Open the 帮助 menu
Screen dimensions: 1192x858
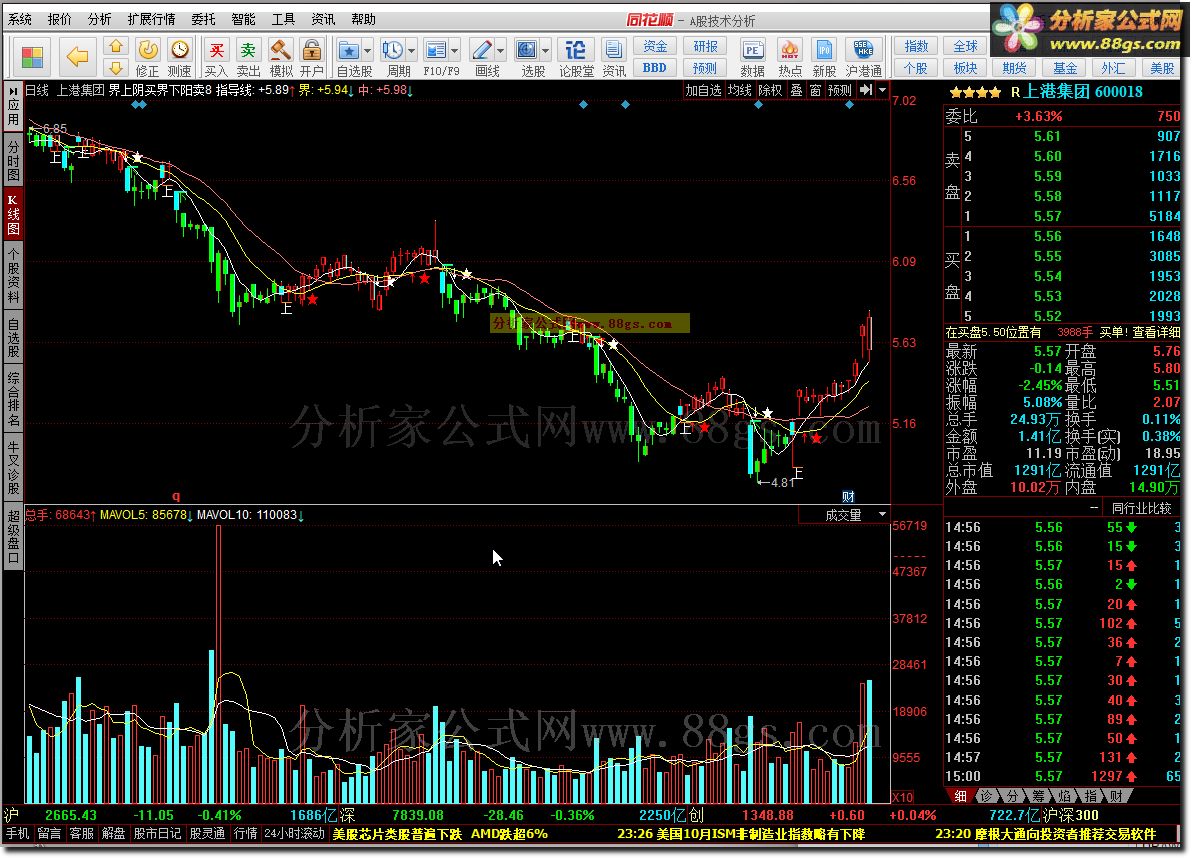pos(363,19)
